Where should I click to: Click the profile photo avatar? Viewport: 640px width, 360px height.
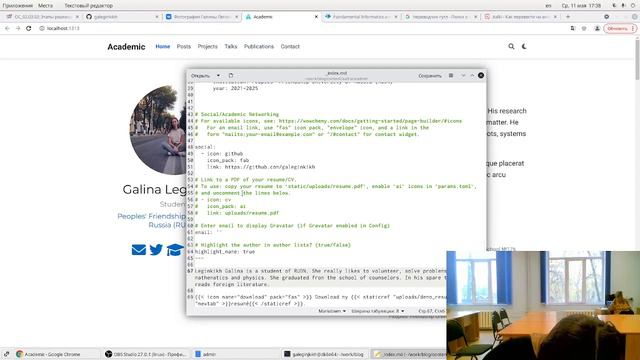tap(158, 130)
